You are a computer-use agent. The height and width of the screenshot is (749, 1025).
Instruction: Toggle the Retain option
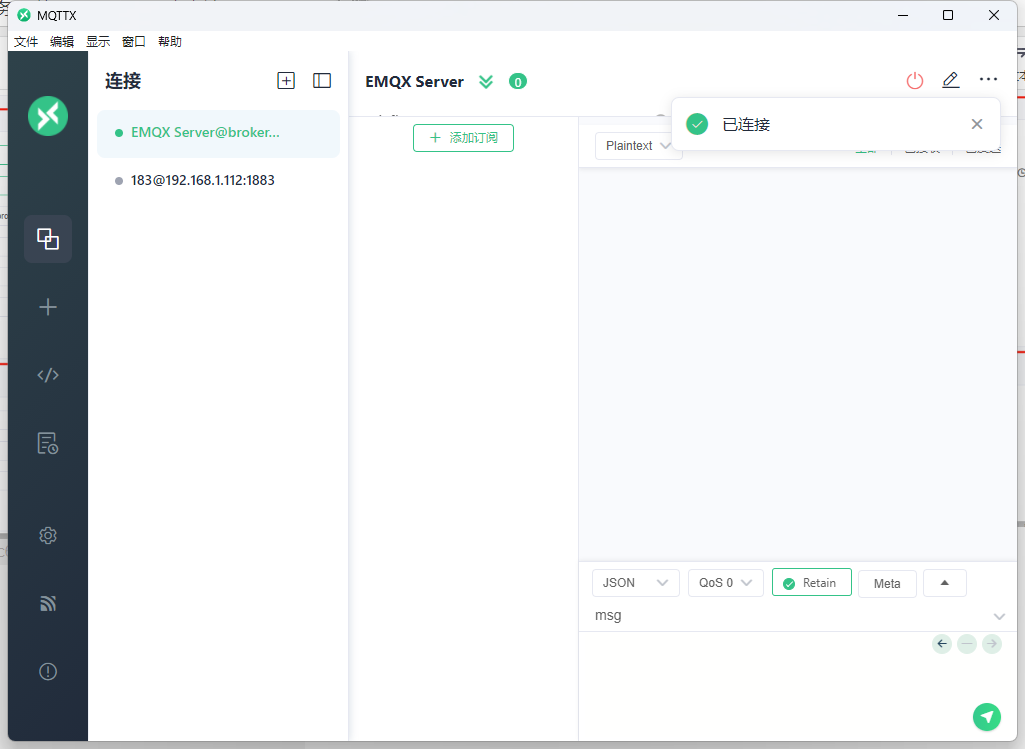tap(811, 582)
